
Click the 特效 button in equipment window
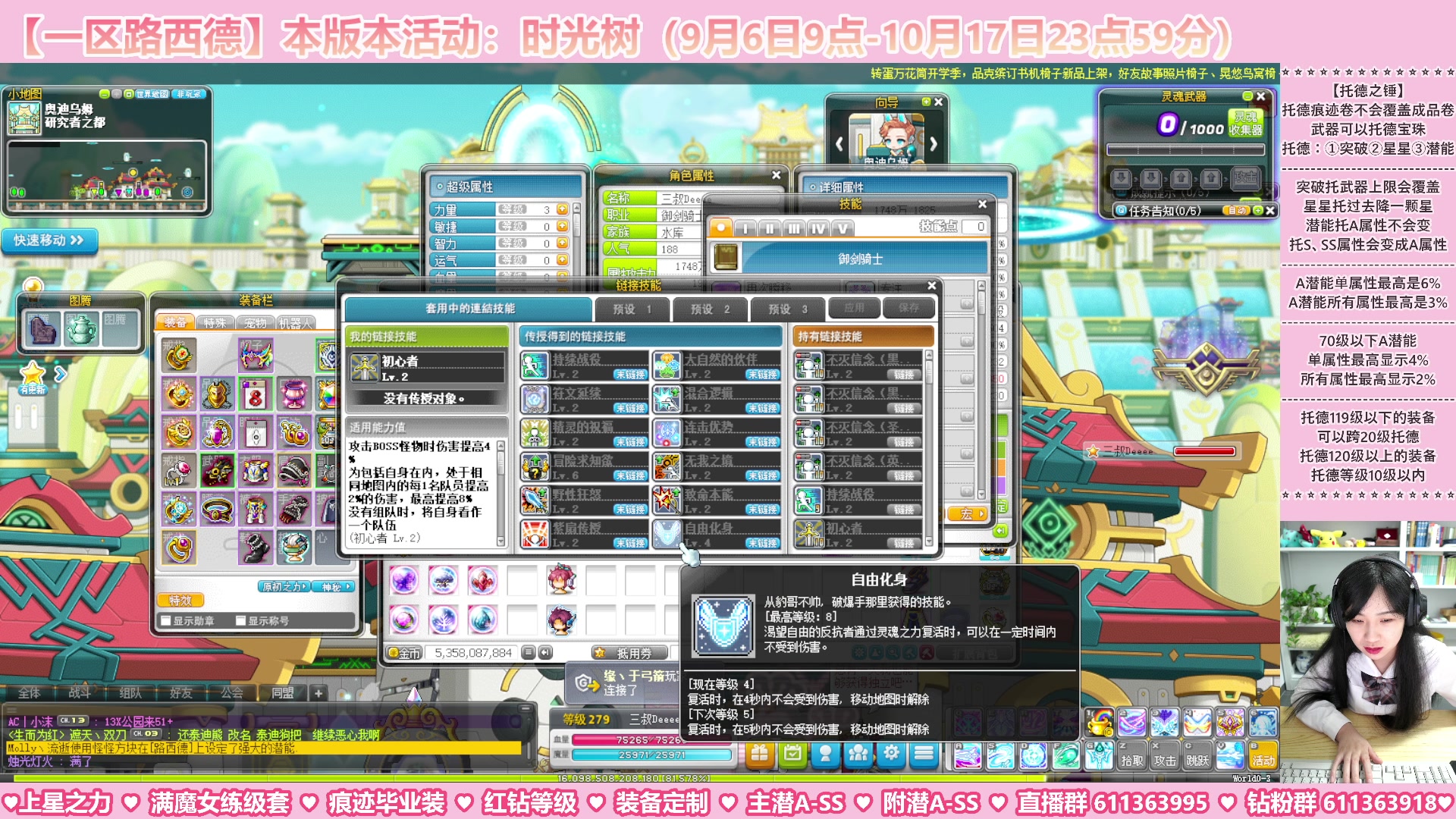(180, 601)
